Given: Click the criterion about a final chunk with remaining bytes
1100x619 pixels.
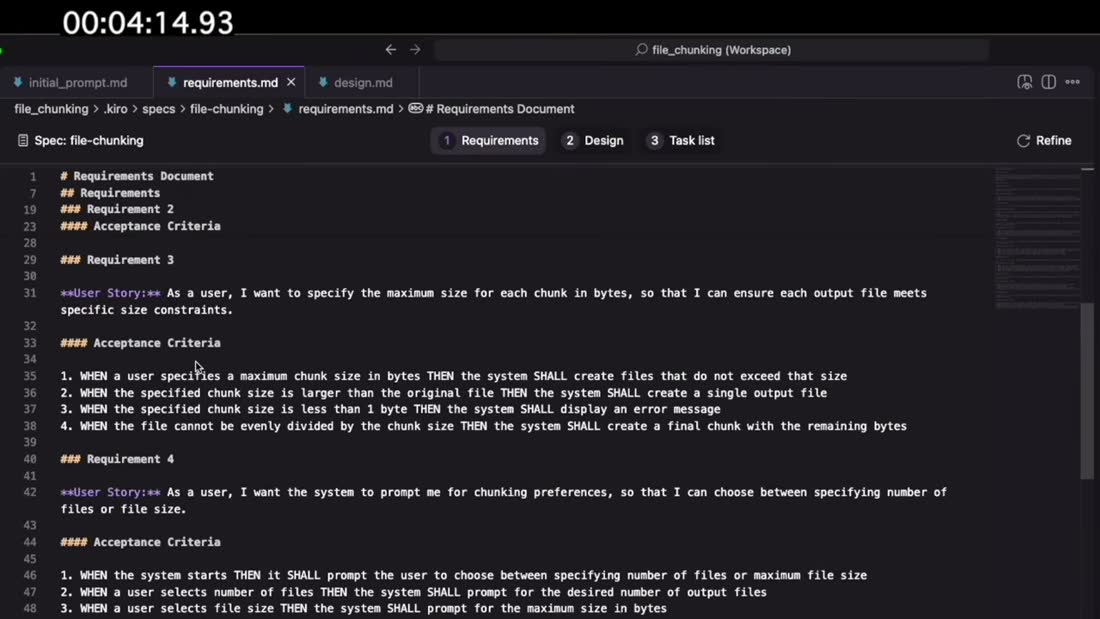Looking at the screenshot, I should (483, 426).
